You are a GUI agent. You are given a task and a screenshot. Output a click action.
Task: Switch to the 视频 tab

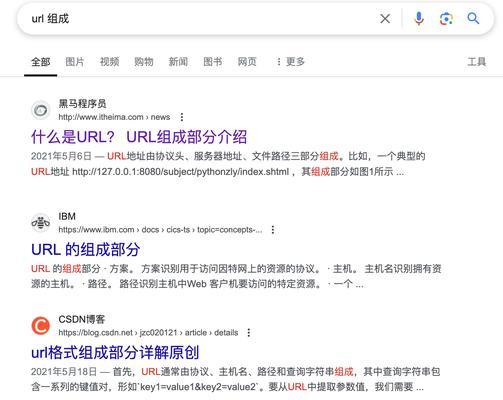pyautogui.click(x=109, y=62)
